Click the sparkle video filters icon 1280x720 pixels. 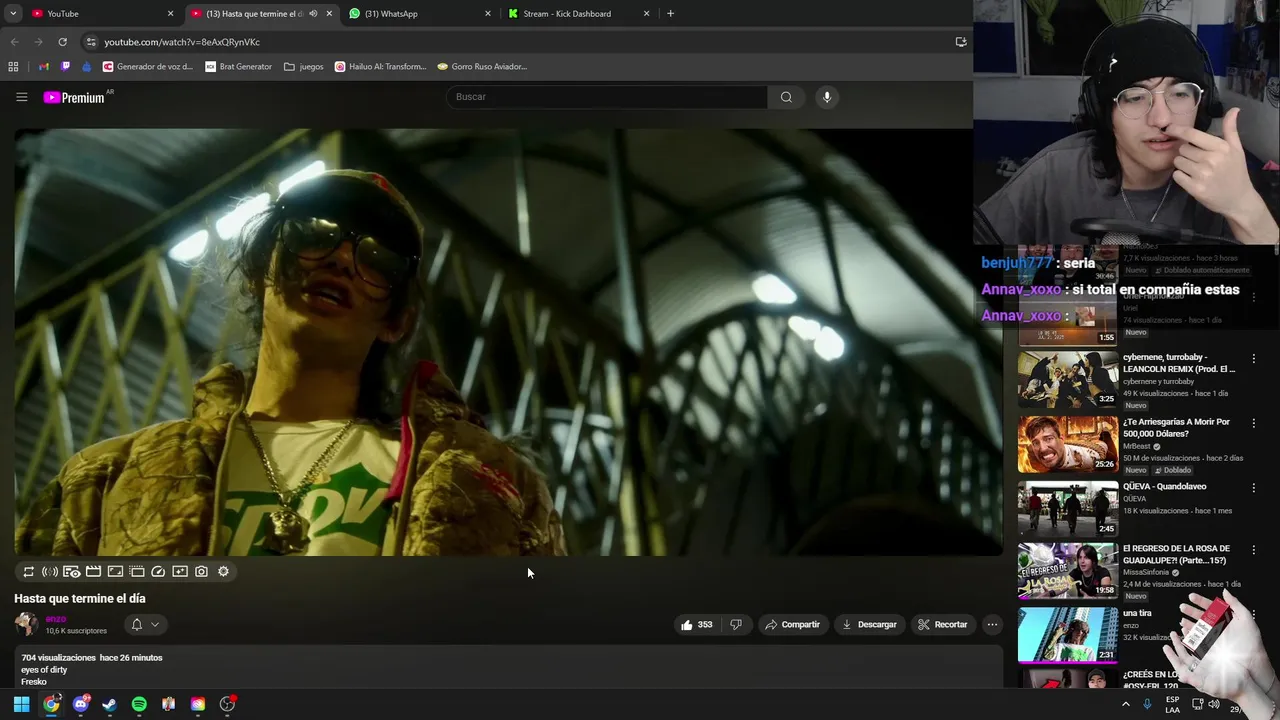pyautogui.click(x=180, y=572)
